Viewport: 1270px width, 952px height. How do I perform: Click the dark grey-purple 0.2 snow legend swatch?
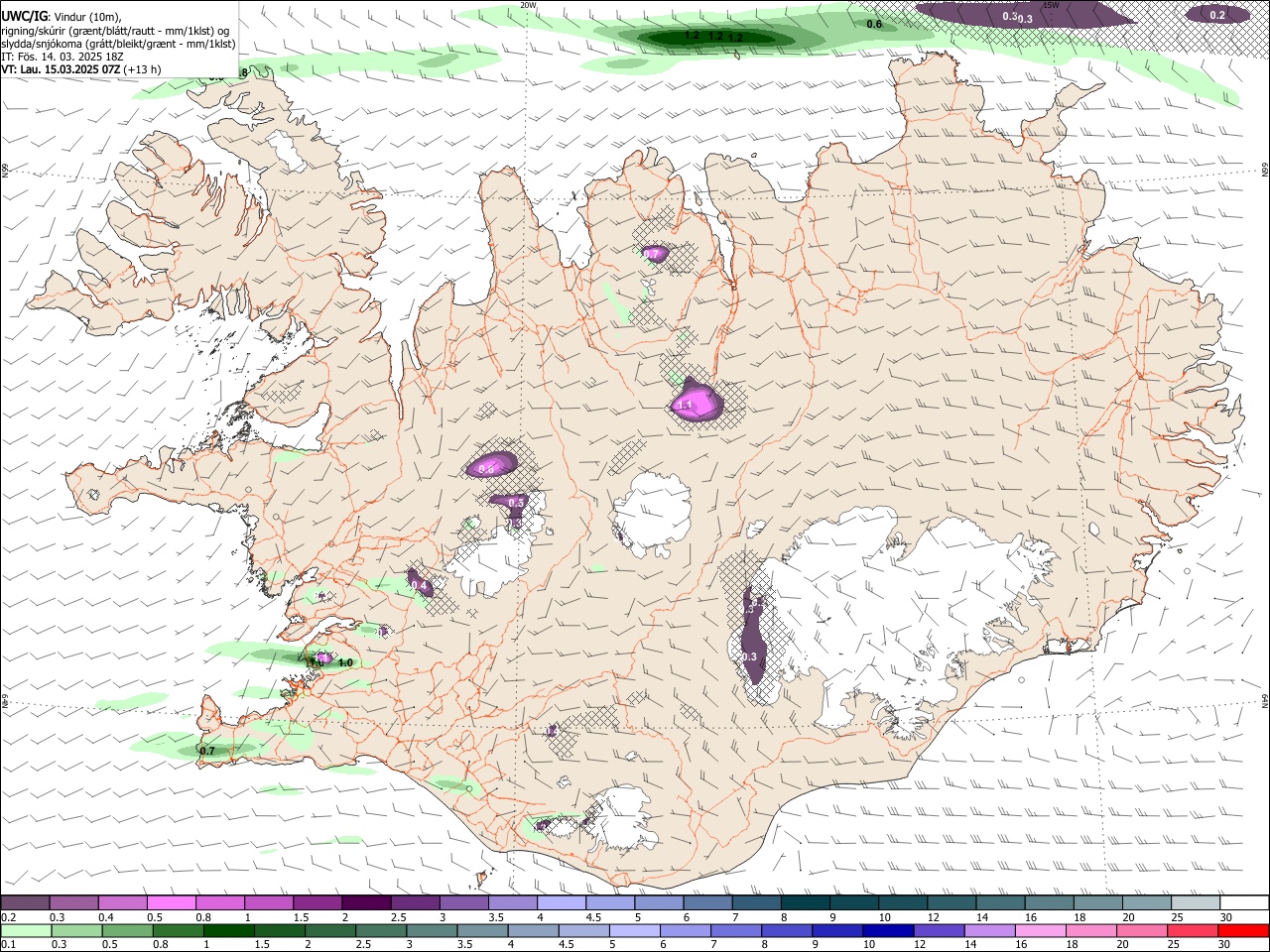[x=25, y=902]
